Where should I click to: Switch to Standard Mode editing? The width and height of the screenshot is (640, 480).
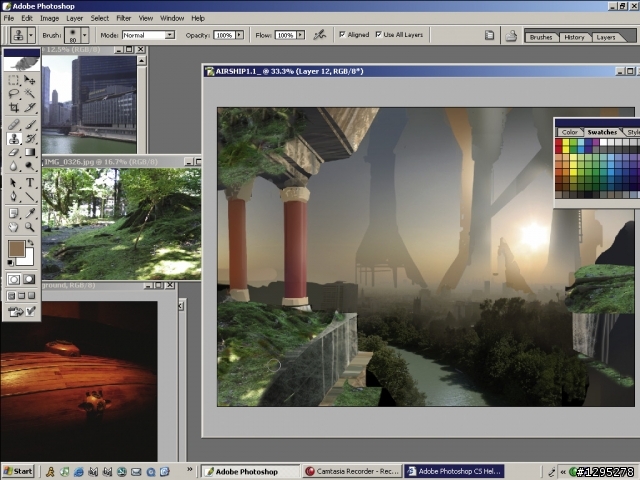pyautogui.click(x=14, y=280)
